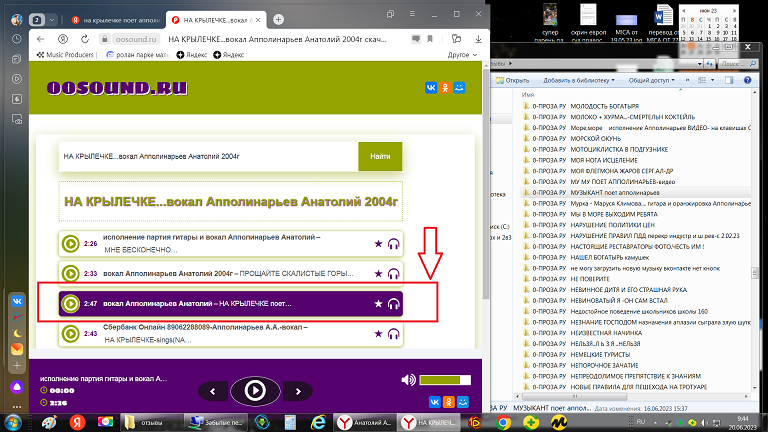
Task: Share to VK in site header
Action: [431, 88]
